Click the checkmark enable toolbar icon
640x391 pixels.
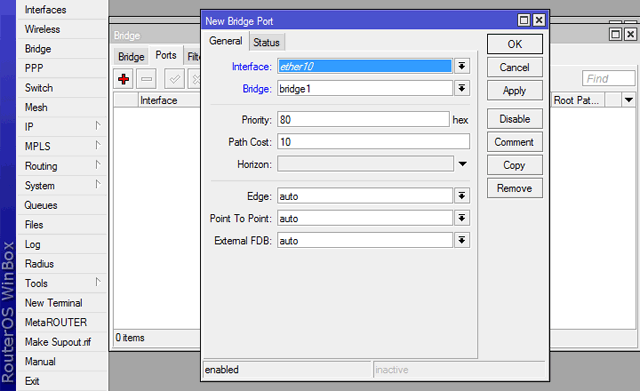click(174, 79)
